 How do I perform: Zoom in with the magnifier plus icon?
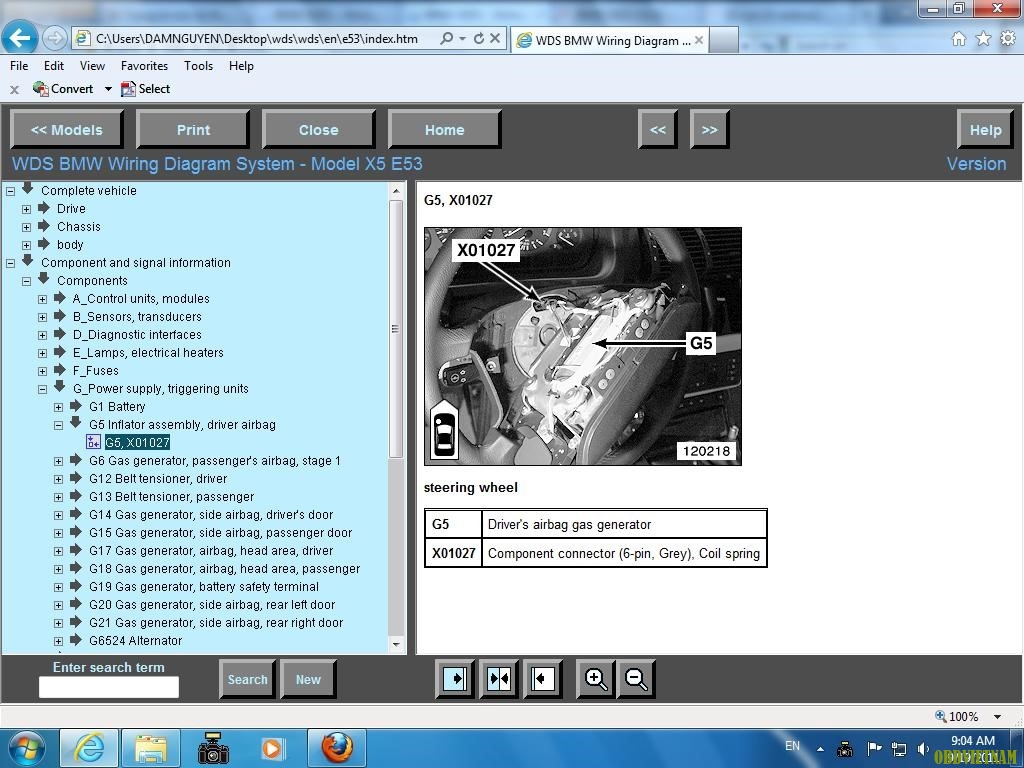coord(596,679)
